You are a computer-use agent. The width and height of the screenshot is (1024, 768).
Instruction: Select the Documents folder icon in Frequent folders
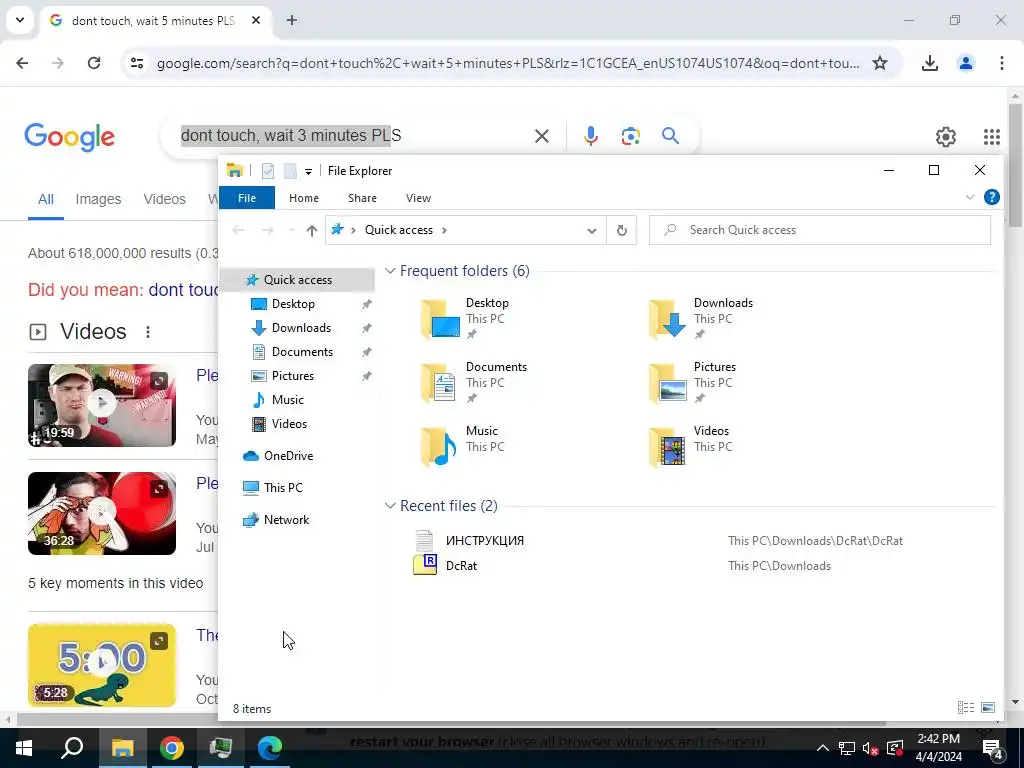440,383
